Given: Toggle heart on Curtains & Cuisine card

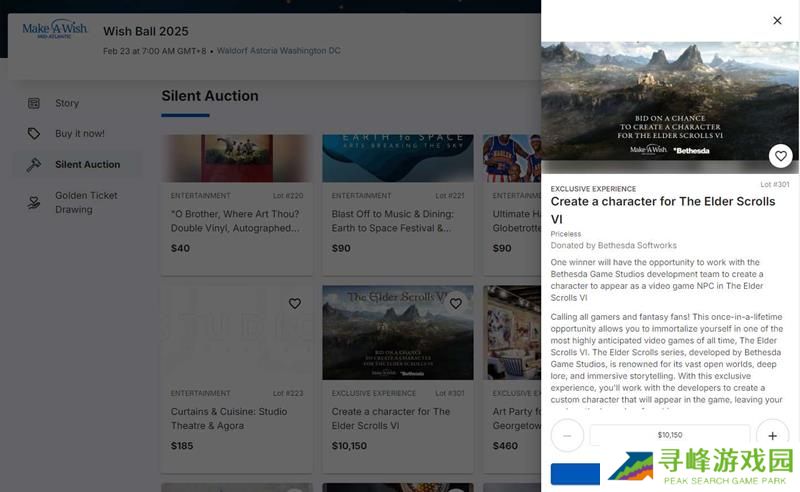Looking at the screenshot, I should tap(294, 304).
